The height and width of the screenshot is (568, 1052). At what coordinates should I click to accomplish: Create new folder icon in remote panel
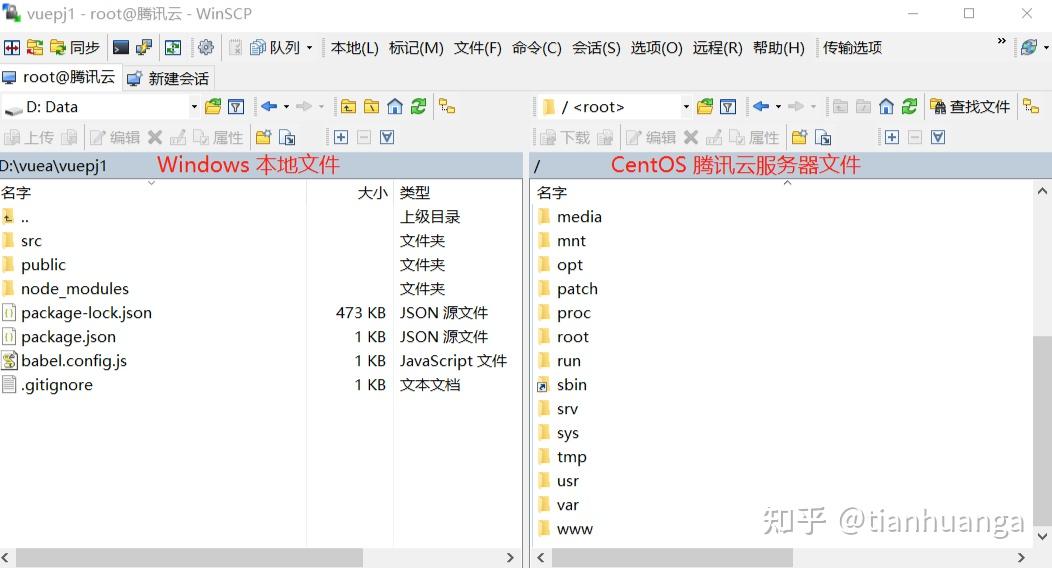pos(799,137)
